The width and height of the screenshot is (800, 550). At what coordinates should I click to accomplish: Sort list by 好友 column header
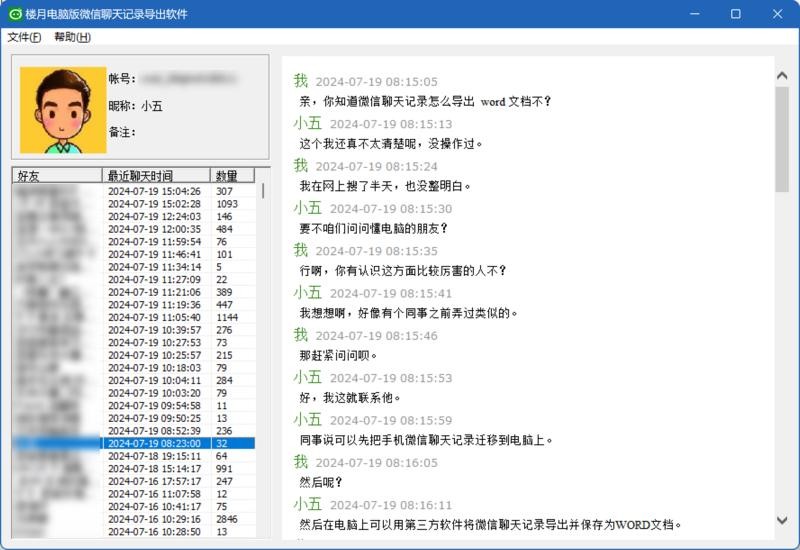point(57,175)
